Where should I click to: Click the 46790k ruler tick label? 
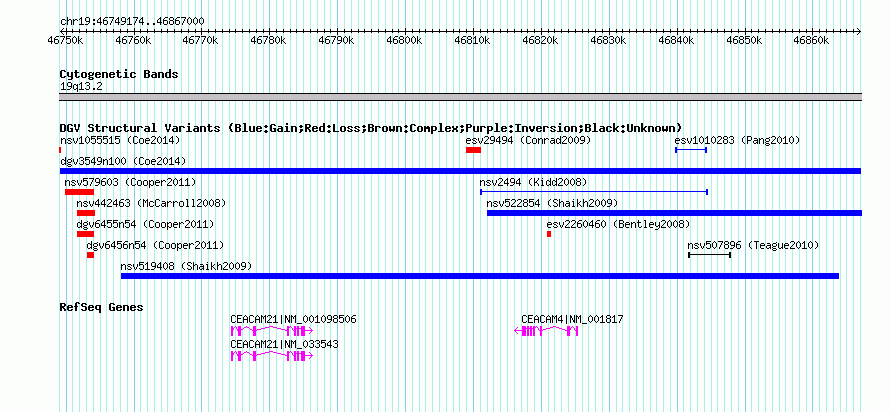[x=337, y=40]
